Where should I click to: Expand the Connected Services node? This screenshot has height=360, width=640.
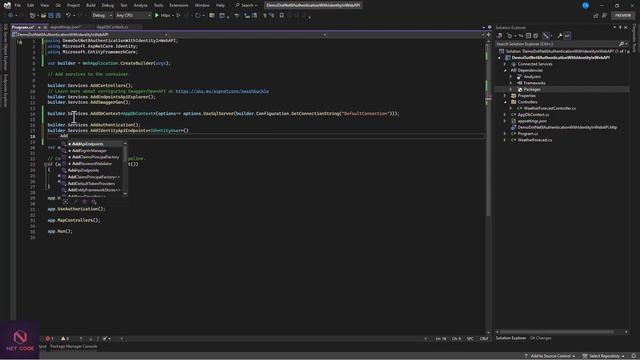coord(505,64)
